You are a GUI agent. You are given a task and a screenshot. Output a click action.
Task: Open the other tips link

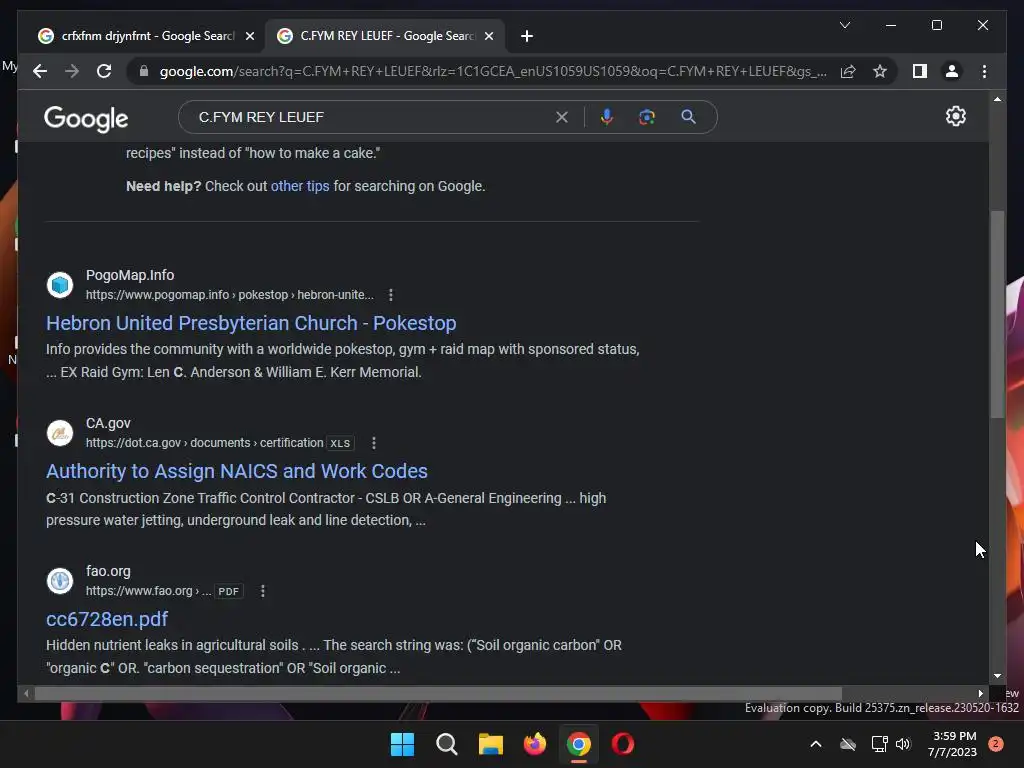point(300,186)
